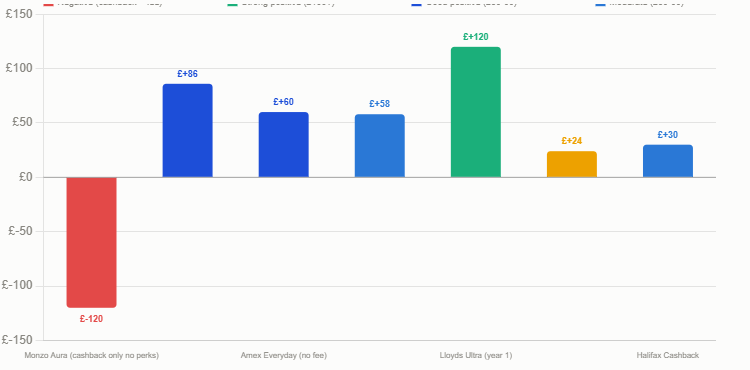The width and height of the screenshot is (750, 370).
Task: Select the '£-150' y-axis tick label
Action: [18, 340]
